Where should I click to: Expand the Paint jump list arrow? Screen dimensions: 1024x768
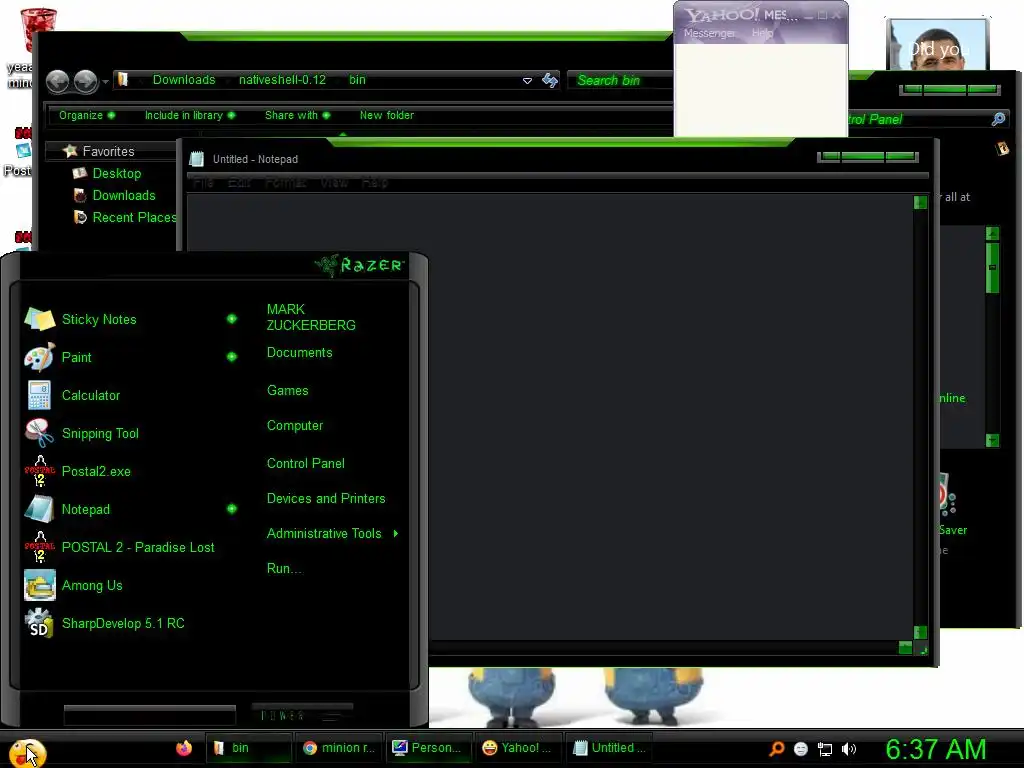pos(232,357)
